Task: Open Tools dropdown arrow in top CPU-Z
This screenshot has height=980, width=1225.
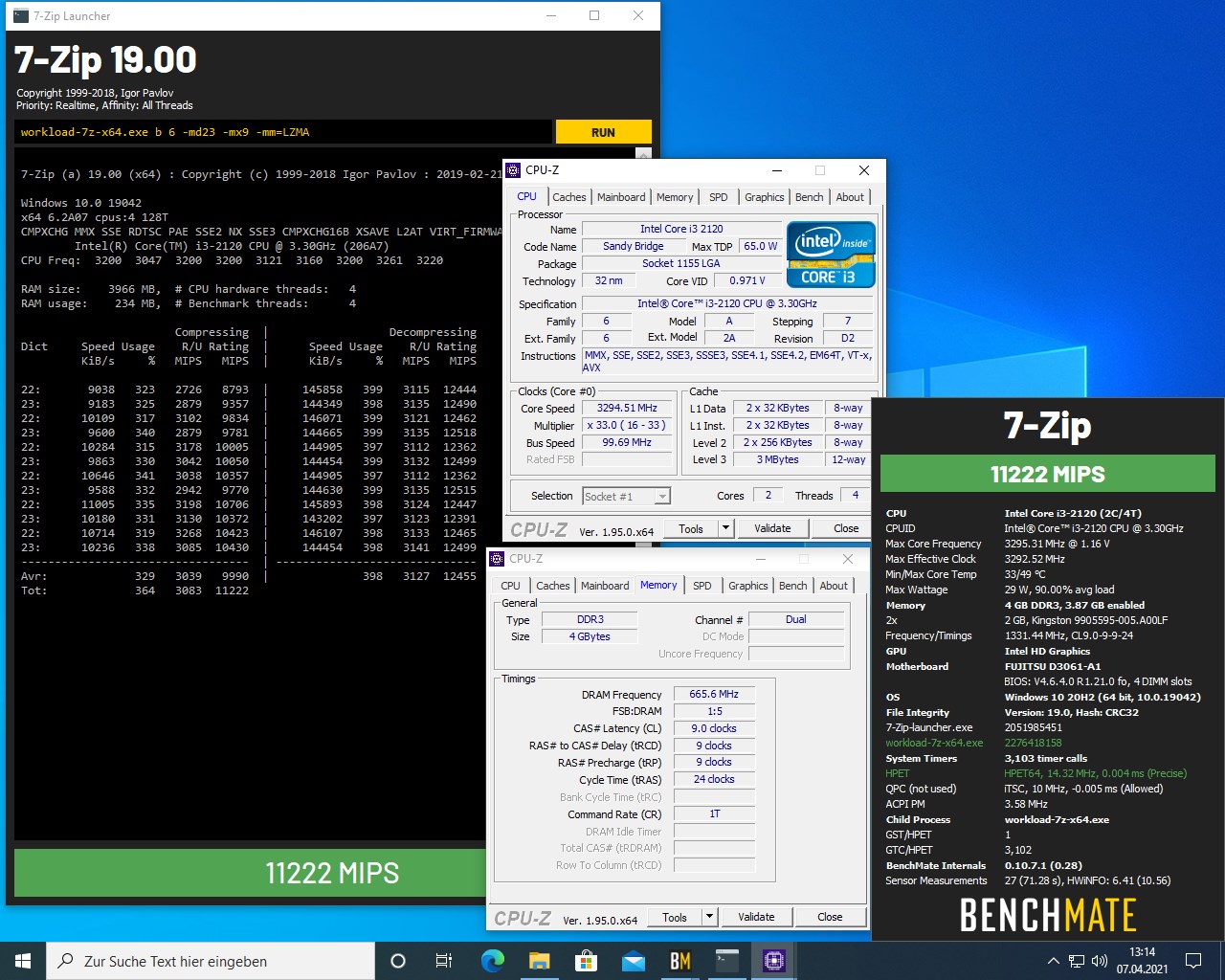Action: [725, 528]
